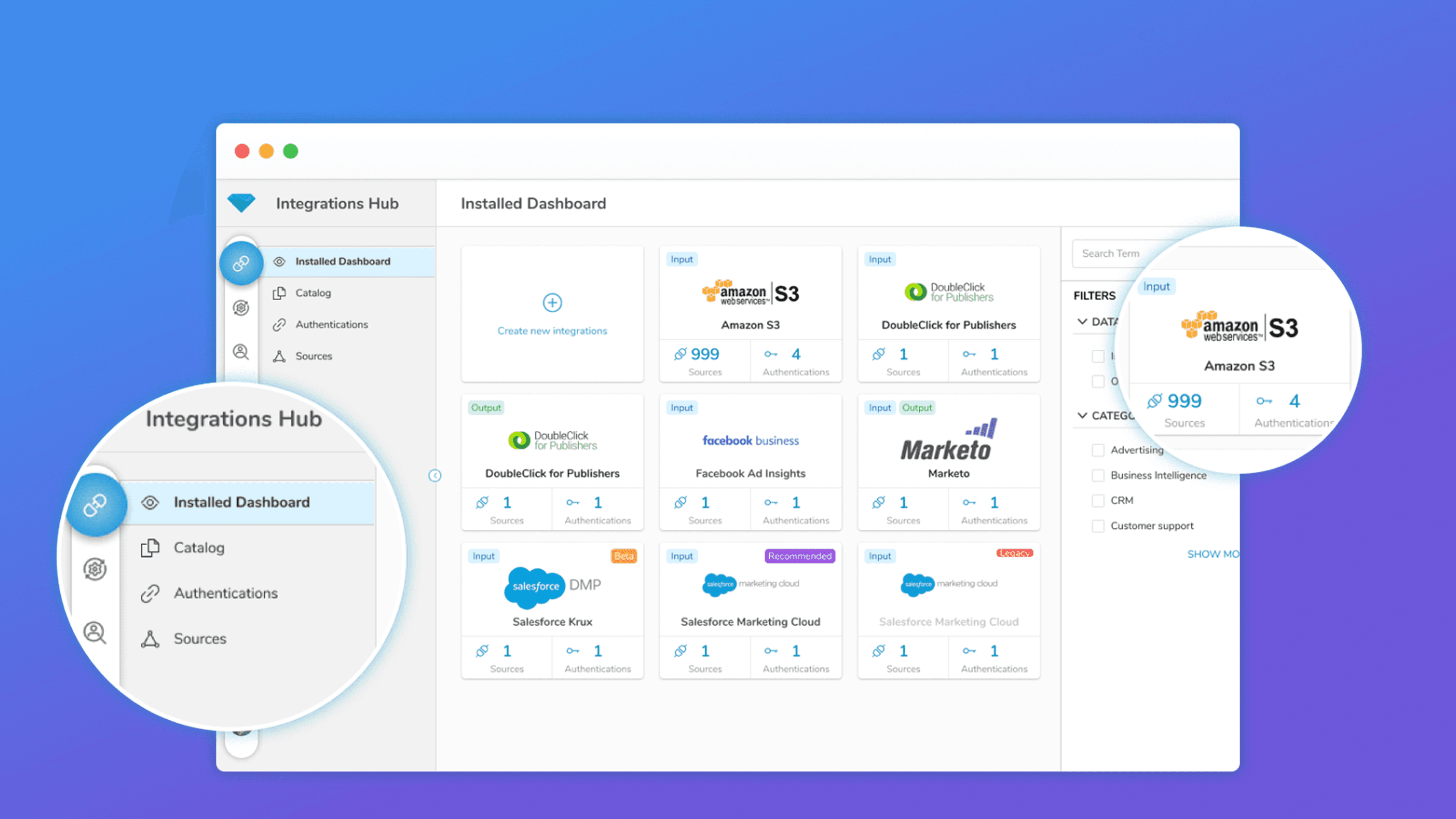
Task: Click the gear cog icon in the sidebar rail
Action: [x=242, y=308]
